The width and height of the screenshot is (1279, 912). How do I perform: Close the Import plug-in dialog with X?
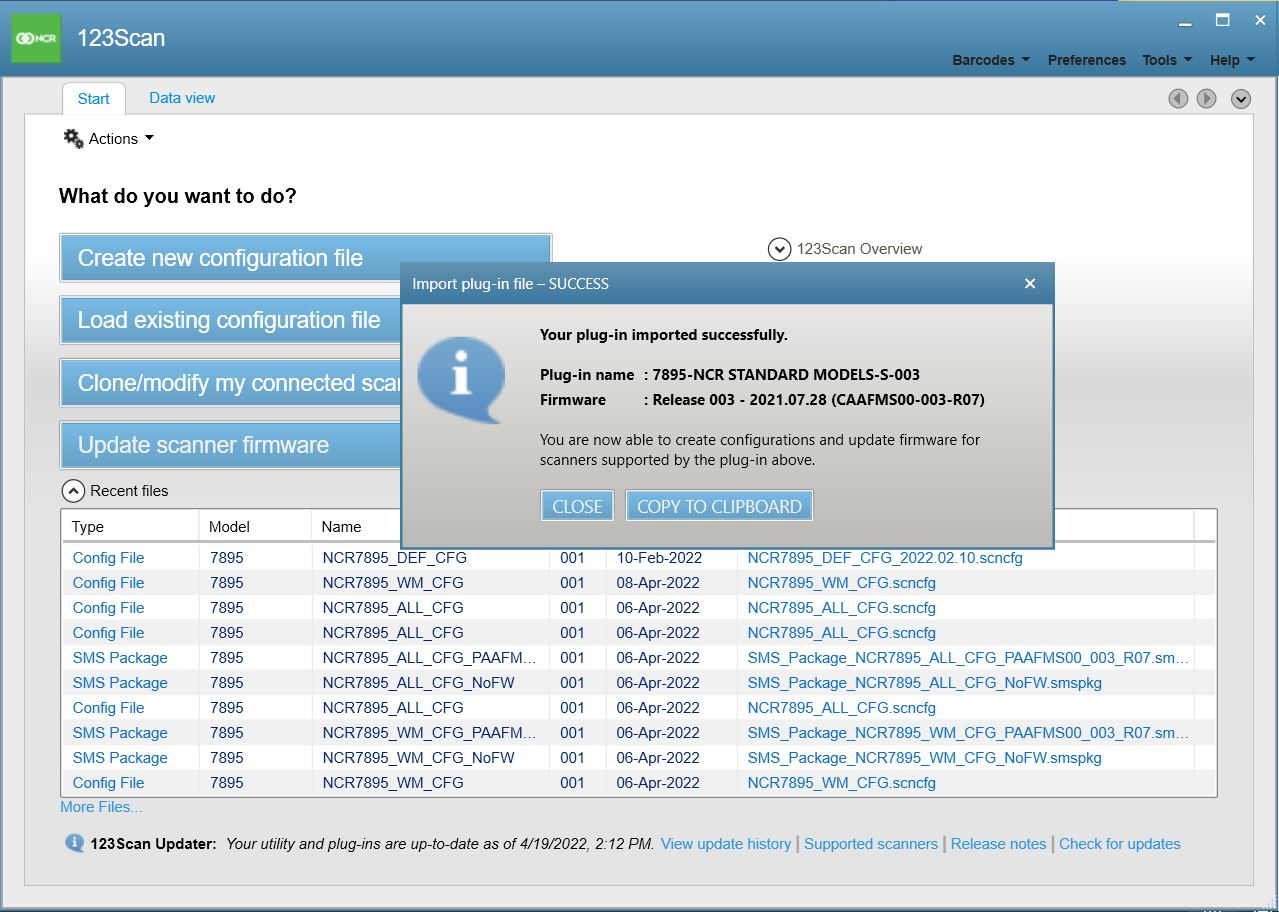click(x=1030, y=284)
